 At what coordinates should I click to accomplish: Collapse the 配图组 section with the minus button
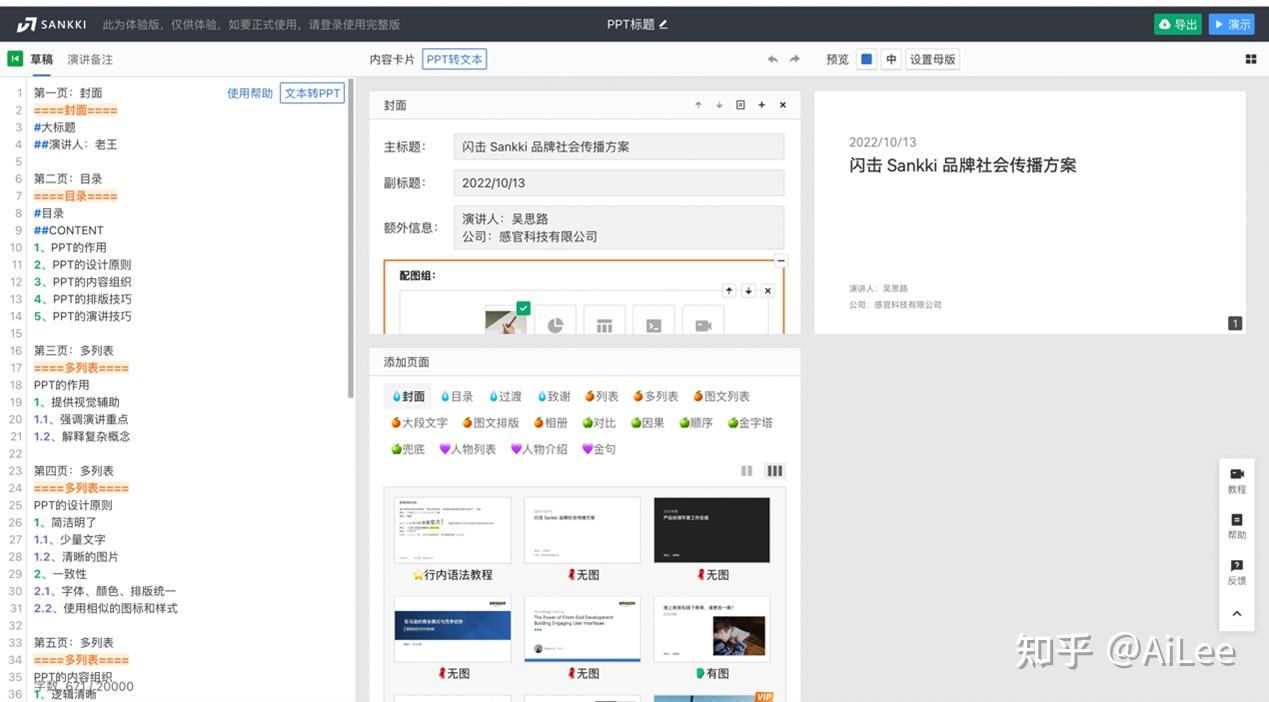point(781,261)
